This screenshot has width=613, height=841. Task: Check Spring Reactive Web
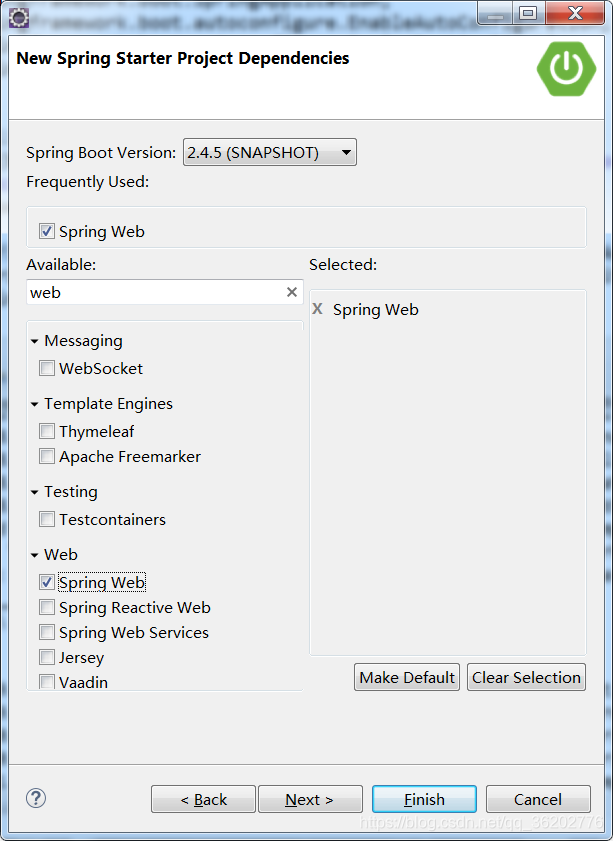[47, 607]
